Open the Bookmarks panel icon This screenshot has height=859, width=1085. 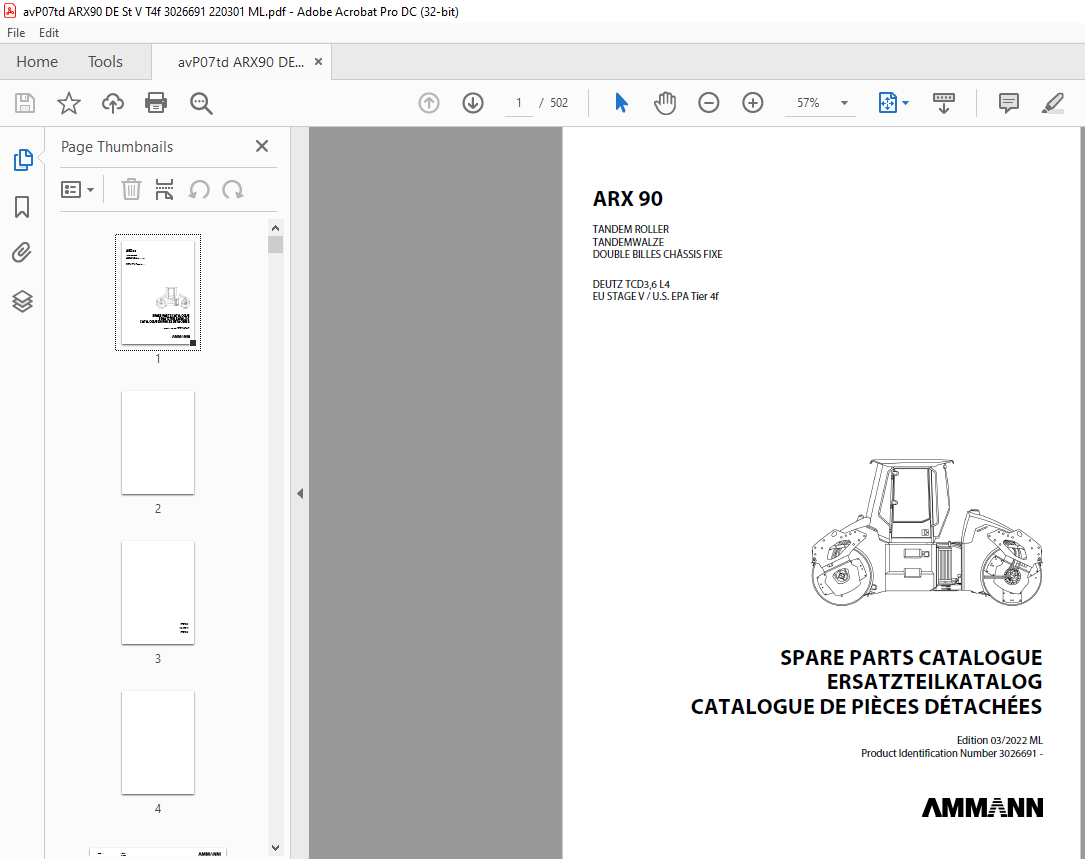coord(22,206)
